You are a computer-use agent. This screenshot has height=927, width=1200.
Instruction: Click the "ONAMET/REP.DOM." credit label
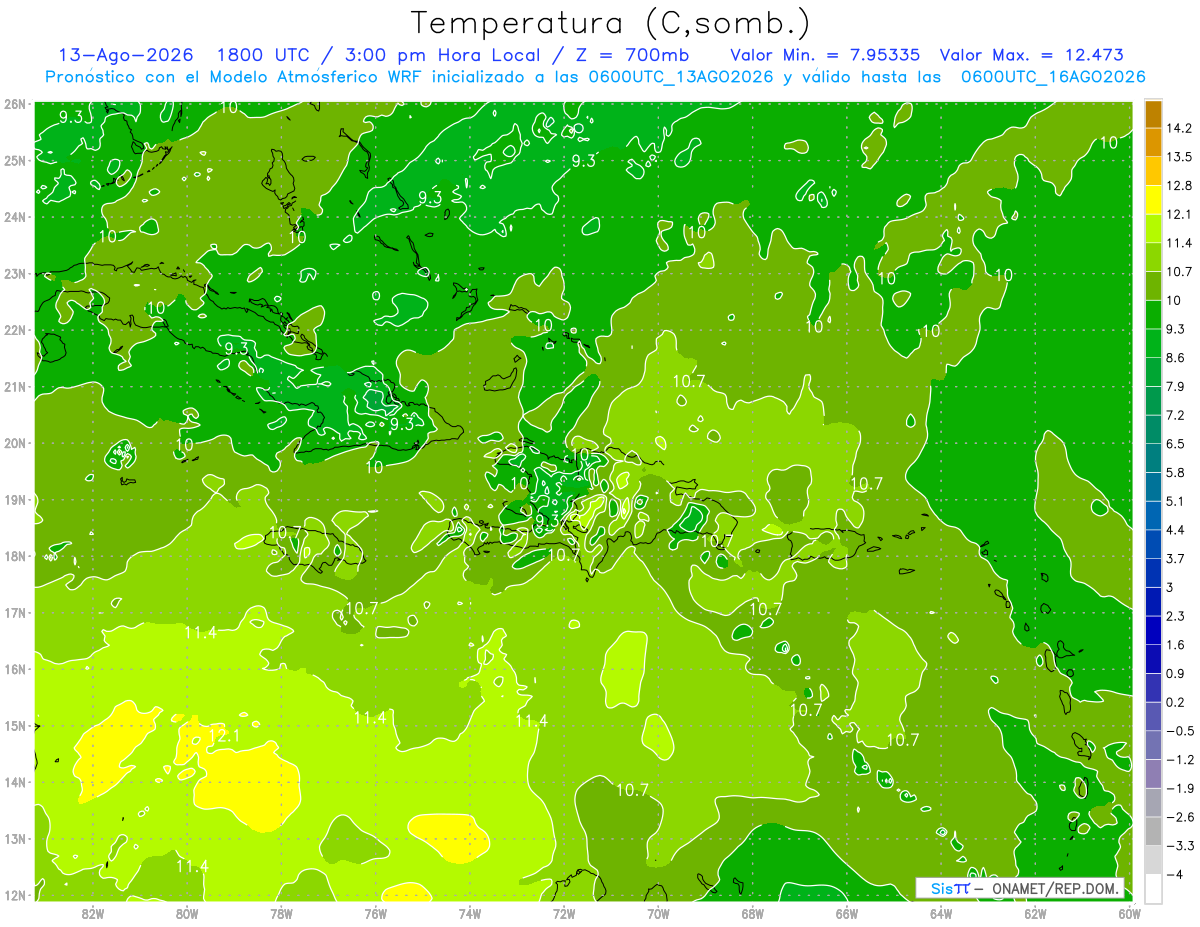click(1055, 888)
